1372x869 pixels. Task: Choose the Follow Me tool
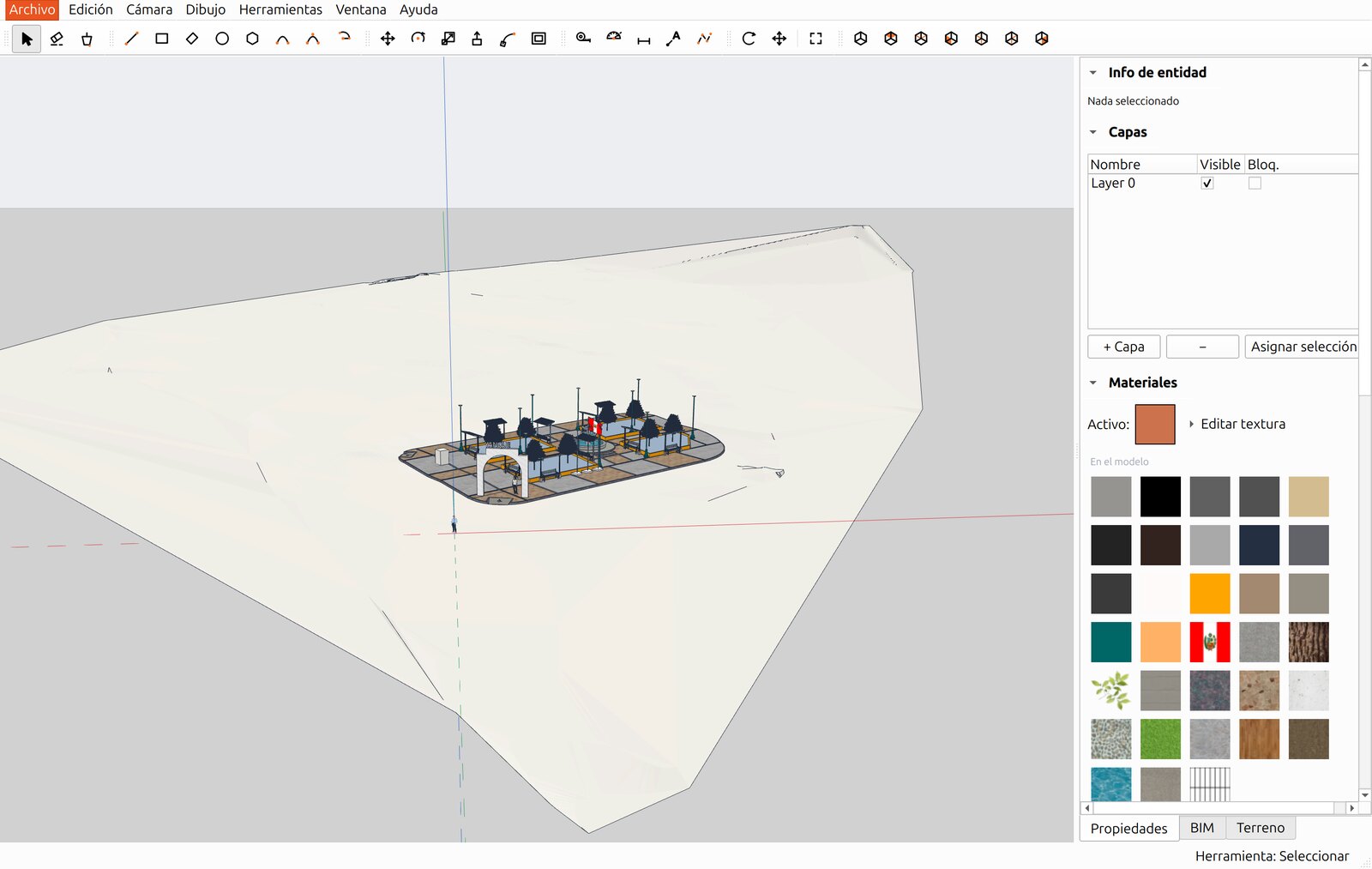[x=508, y=39]
